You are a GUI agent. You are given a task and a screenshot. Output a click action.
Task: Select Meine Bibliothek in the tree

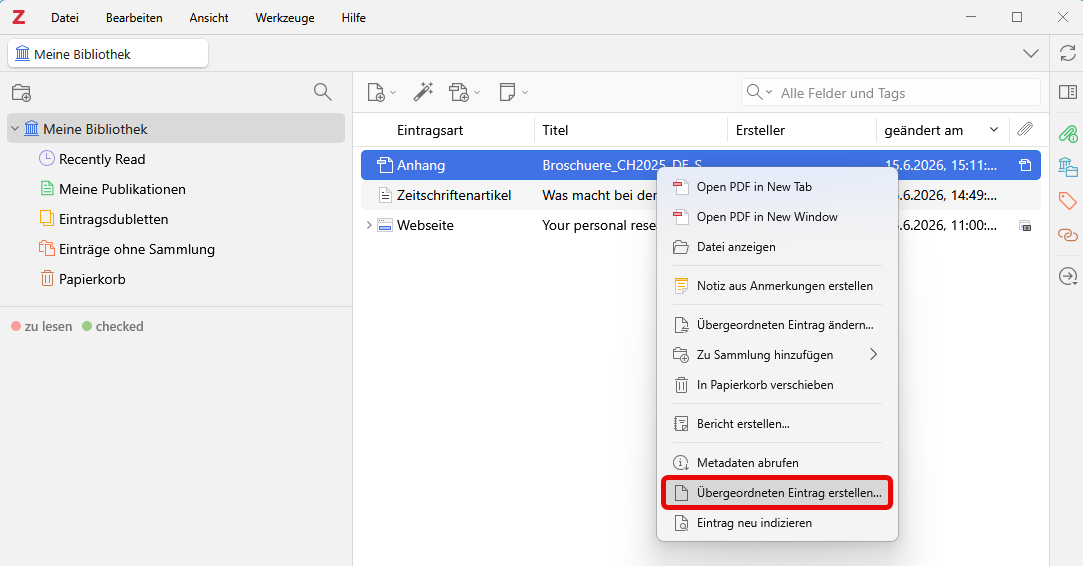176,129
